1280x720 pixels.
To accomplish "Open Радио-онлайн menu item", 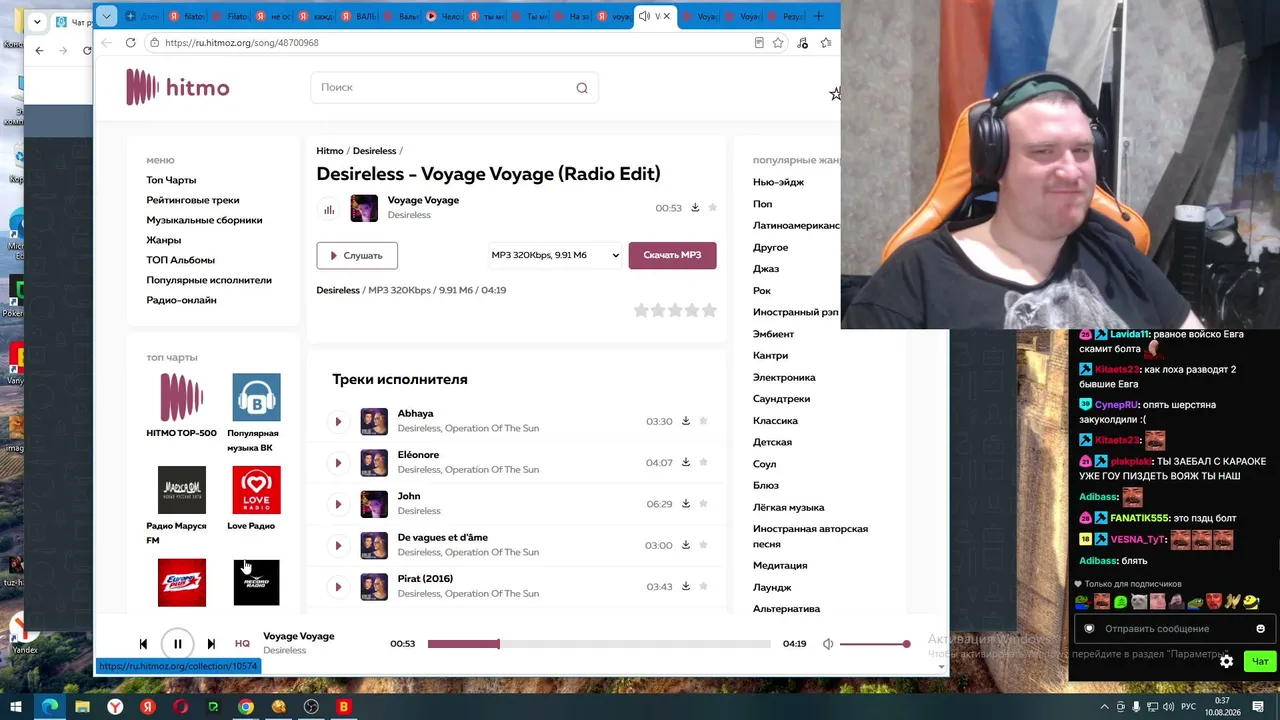I will coord(181,300).
